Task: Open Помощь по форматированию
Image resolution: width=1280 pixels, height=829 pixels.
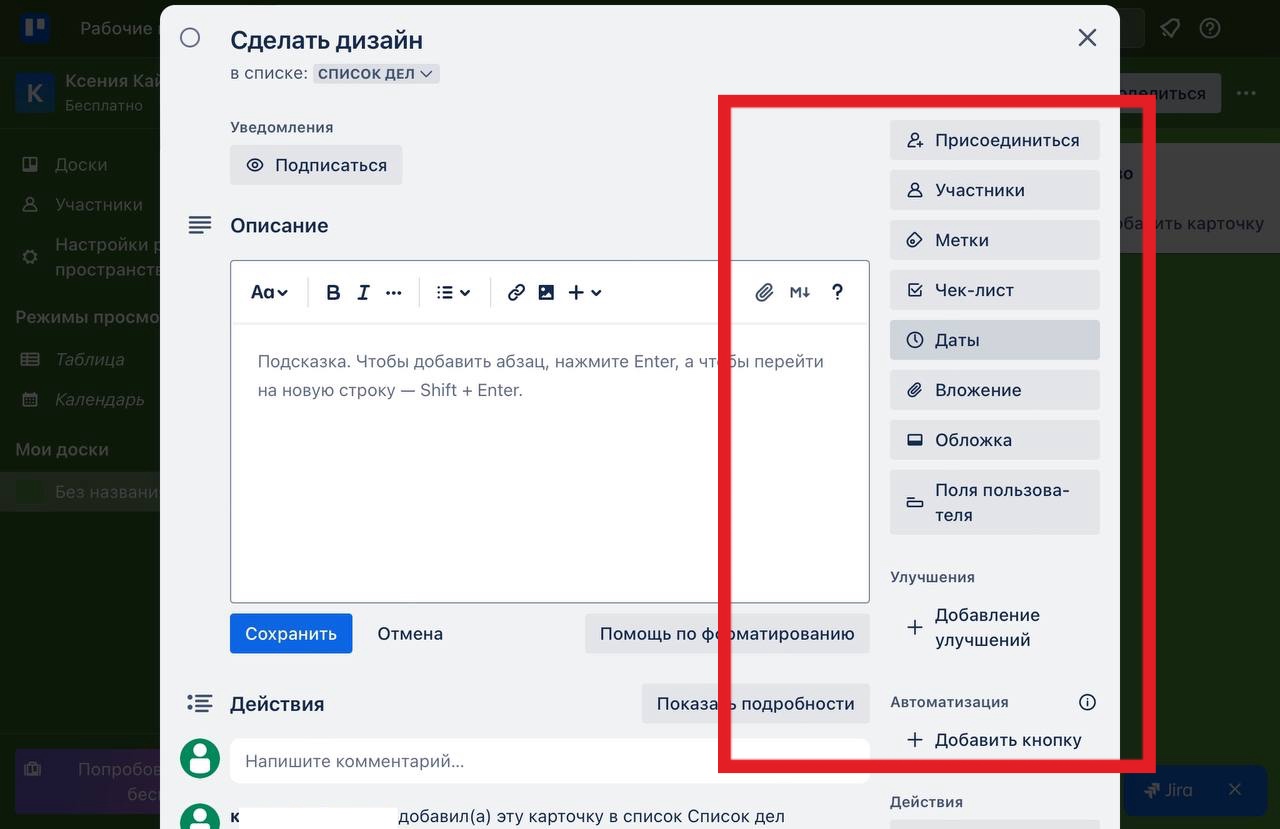Action: pos(727,633)
